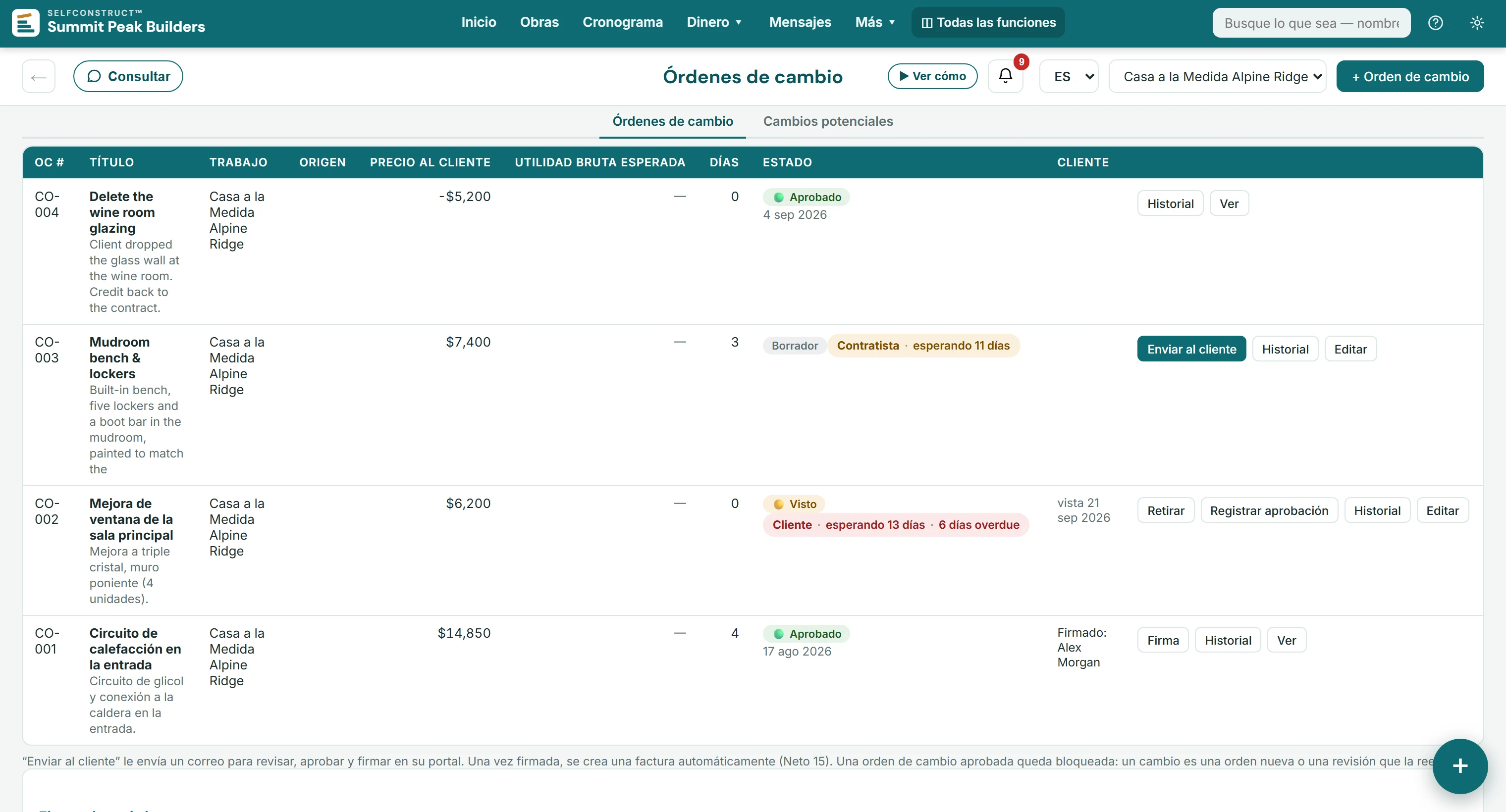1506x812 pixels.
Task: Click Firma for CO-001
Action: (1163, 640)
